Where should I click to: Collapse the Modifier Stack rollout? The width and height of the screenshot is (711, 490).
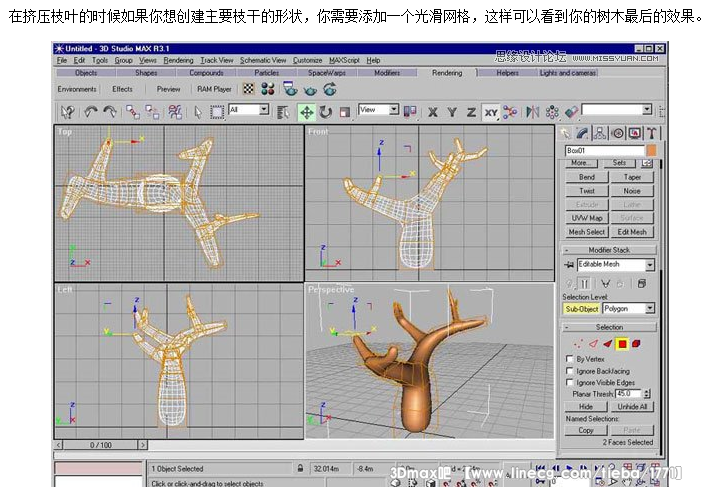click(x=609, y=250)
